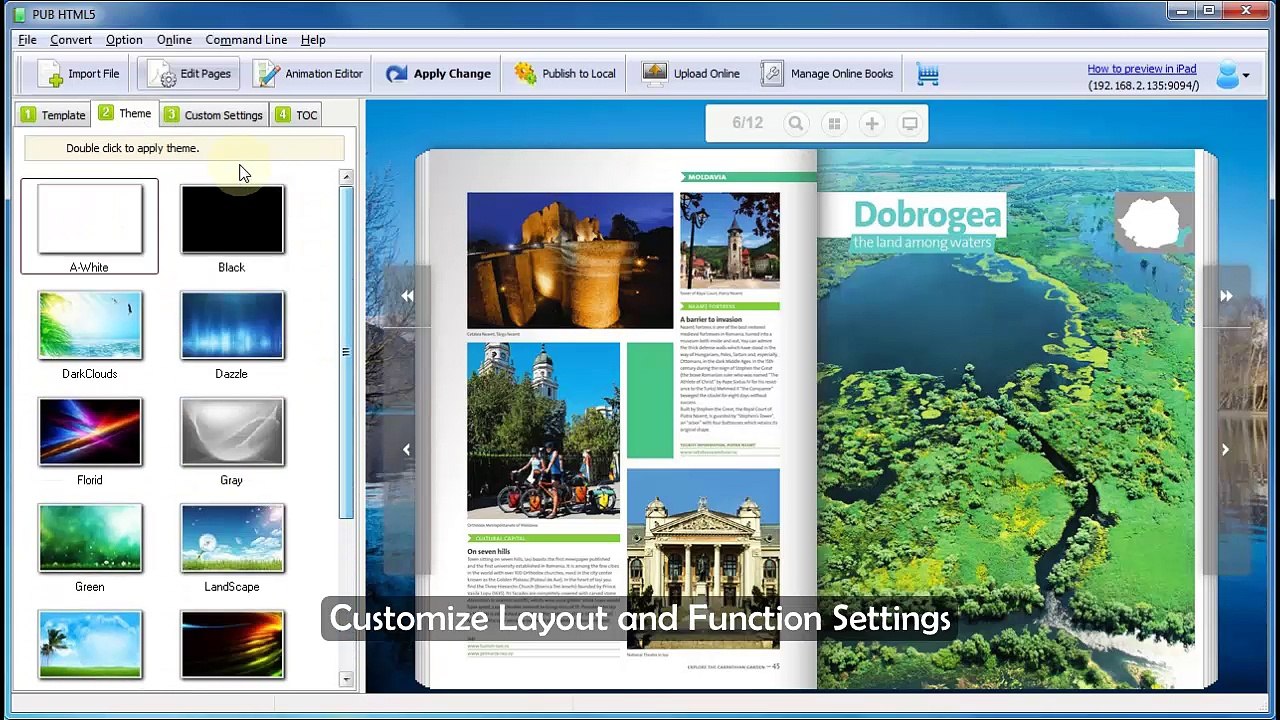Click the Import File toolbar button
Screen dimensions: 1280x720
pyautogui.click(x=78, y=74)
